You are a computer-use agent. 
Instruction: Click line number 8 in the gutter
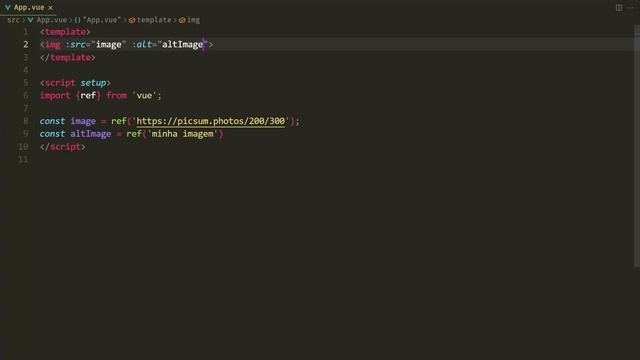point(26,121)
